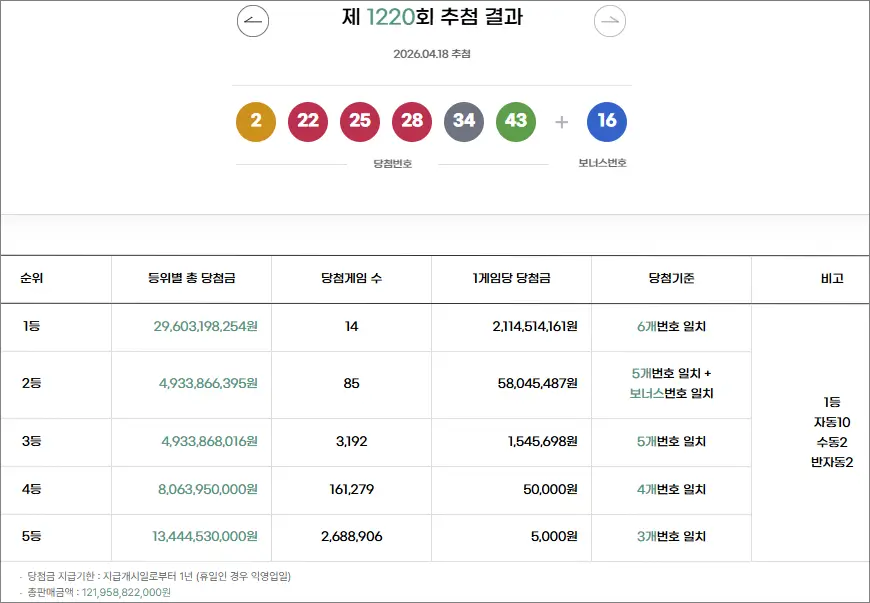
Task: Click 2nd prize total 4,933,866,395원
Action: pos(208,383)
